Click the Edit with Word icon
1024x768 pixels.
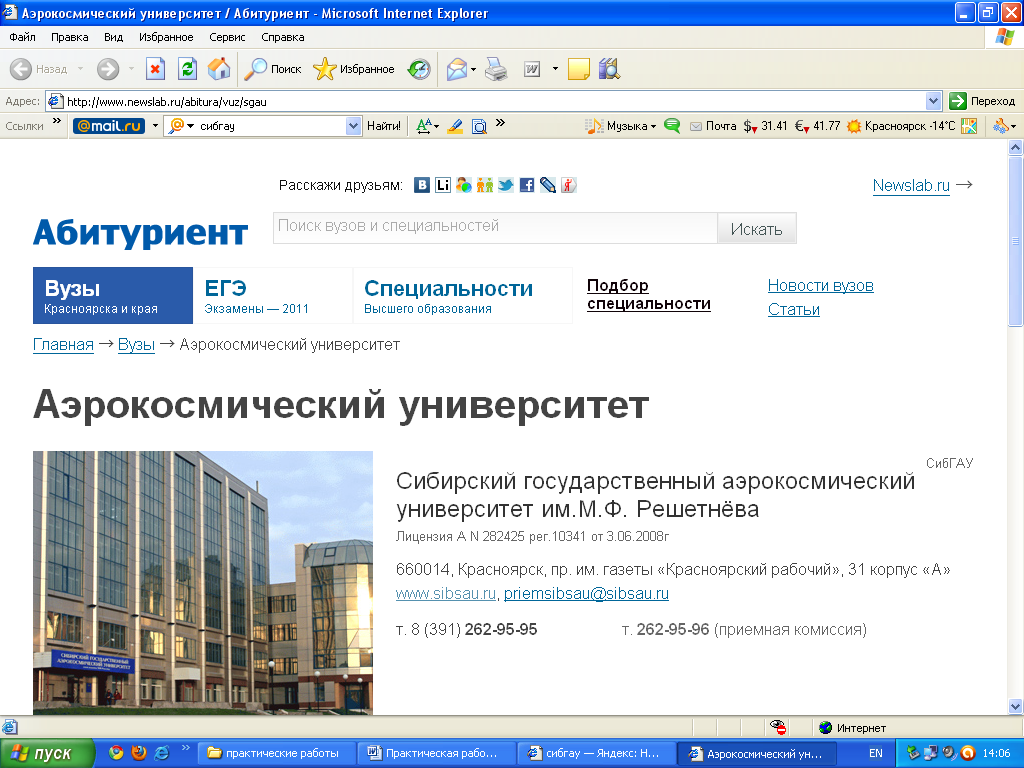click(x=532, y=69)
